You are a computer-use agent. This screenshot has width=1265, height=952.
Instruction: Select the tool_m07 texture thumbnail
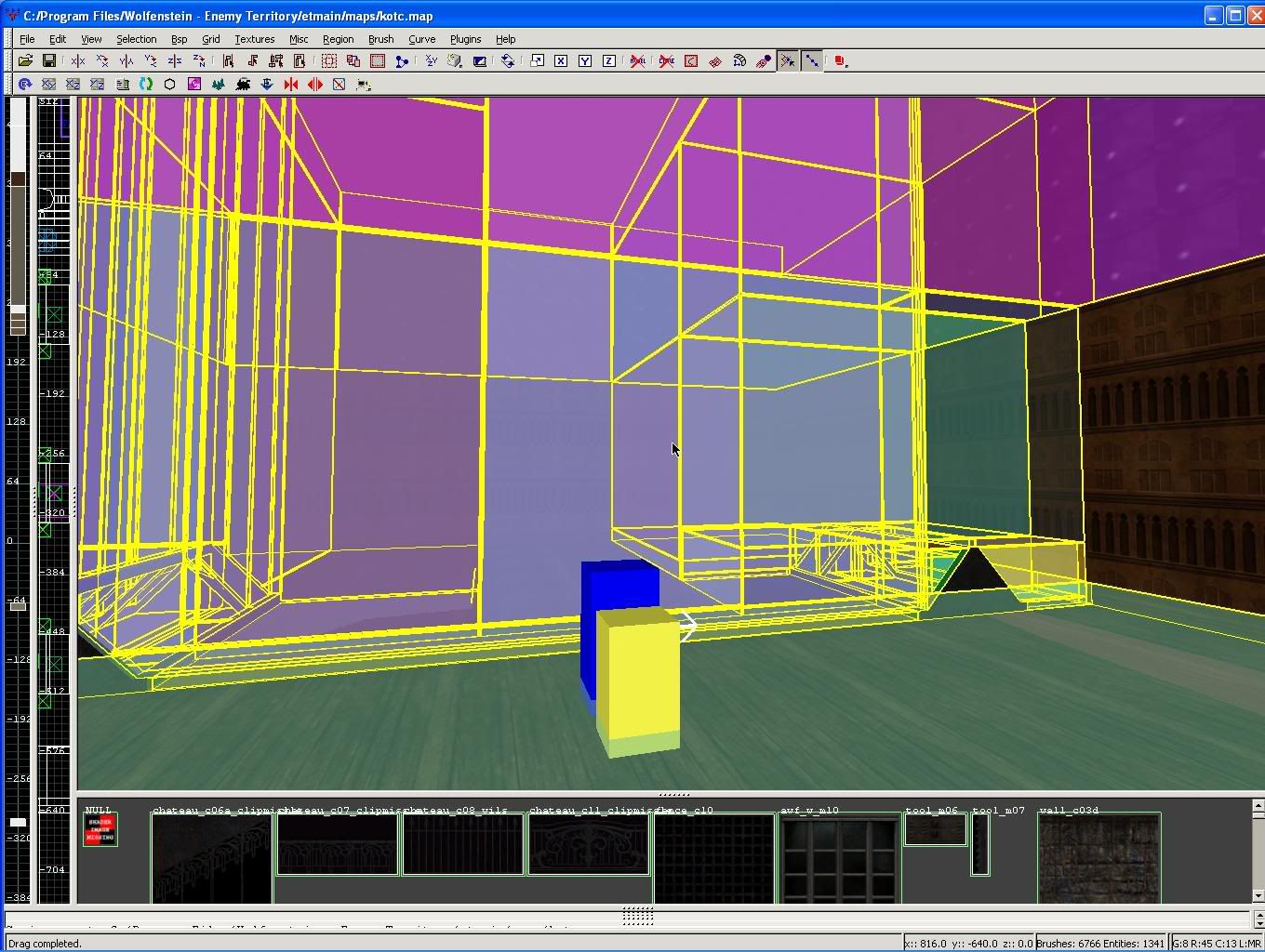[980, 844]
